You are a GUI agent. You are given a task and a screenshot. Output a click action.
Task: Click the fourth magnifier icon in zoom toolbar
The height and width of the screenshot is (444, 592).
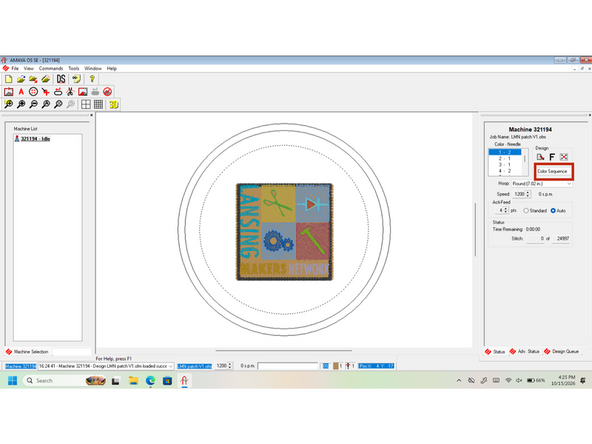click(46, 104)
